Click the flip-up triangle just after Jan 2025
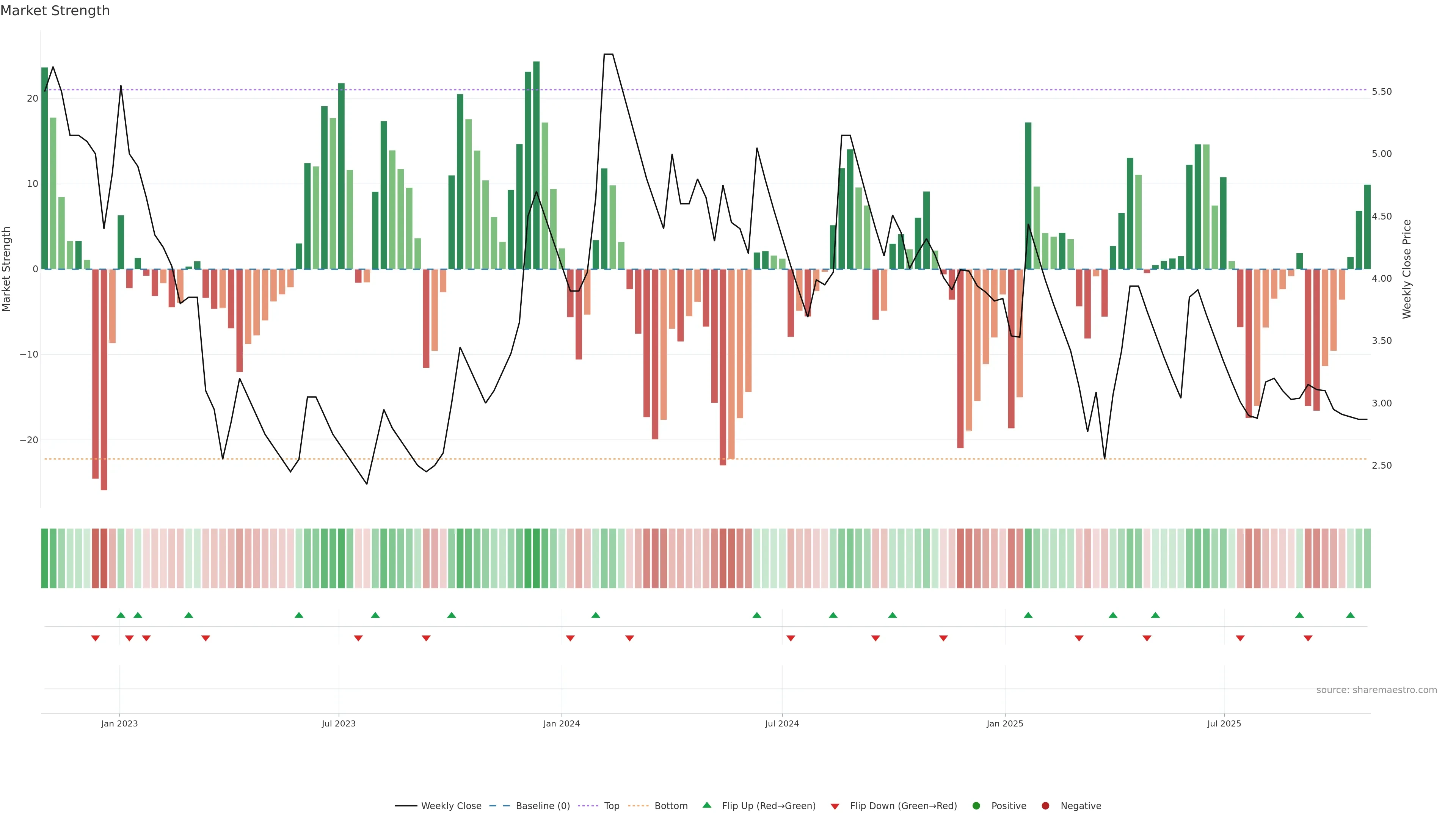 click(1028, 615)
